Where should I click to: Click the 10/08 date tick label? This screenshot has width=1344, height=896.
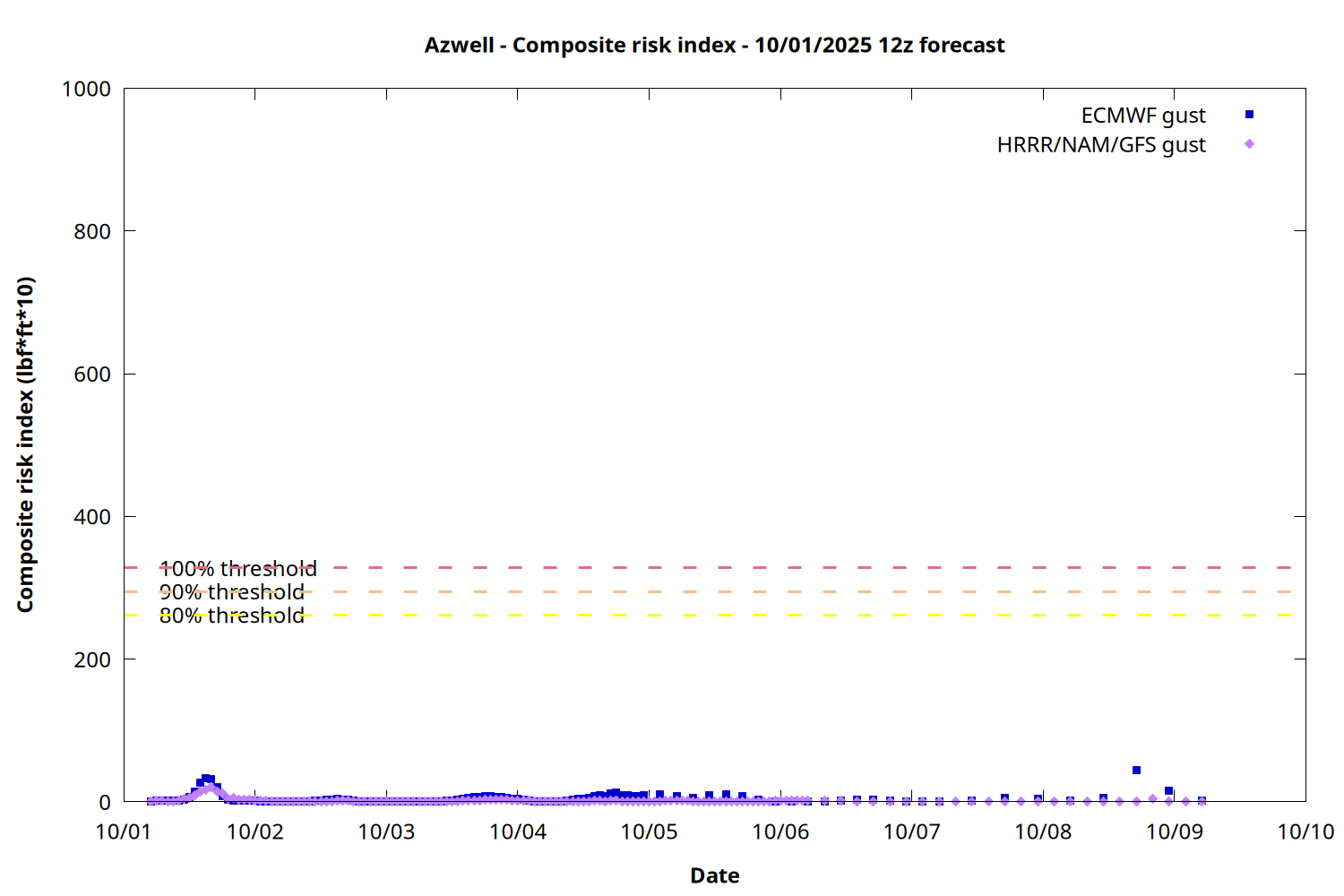1043,831
